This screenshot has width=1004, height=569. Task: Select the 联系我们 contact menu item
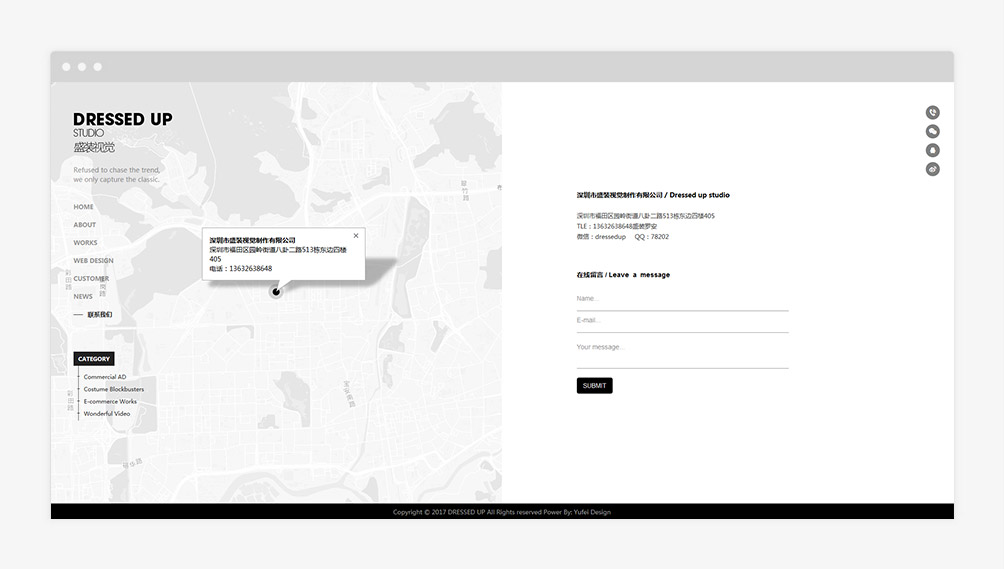click(100, 315)
